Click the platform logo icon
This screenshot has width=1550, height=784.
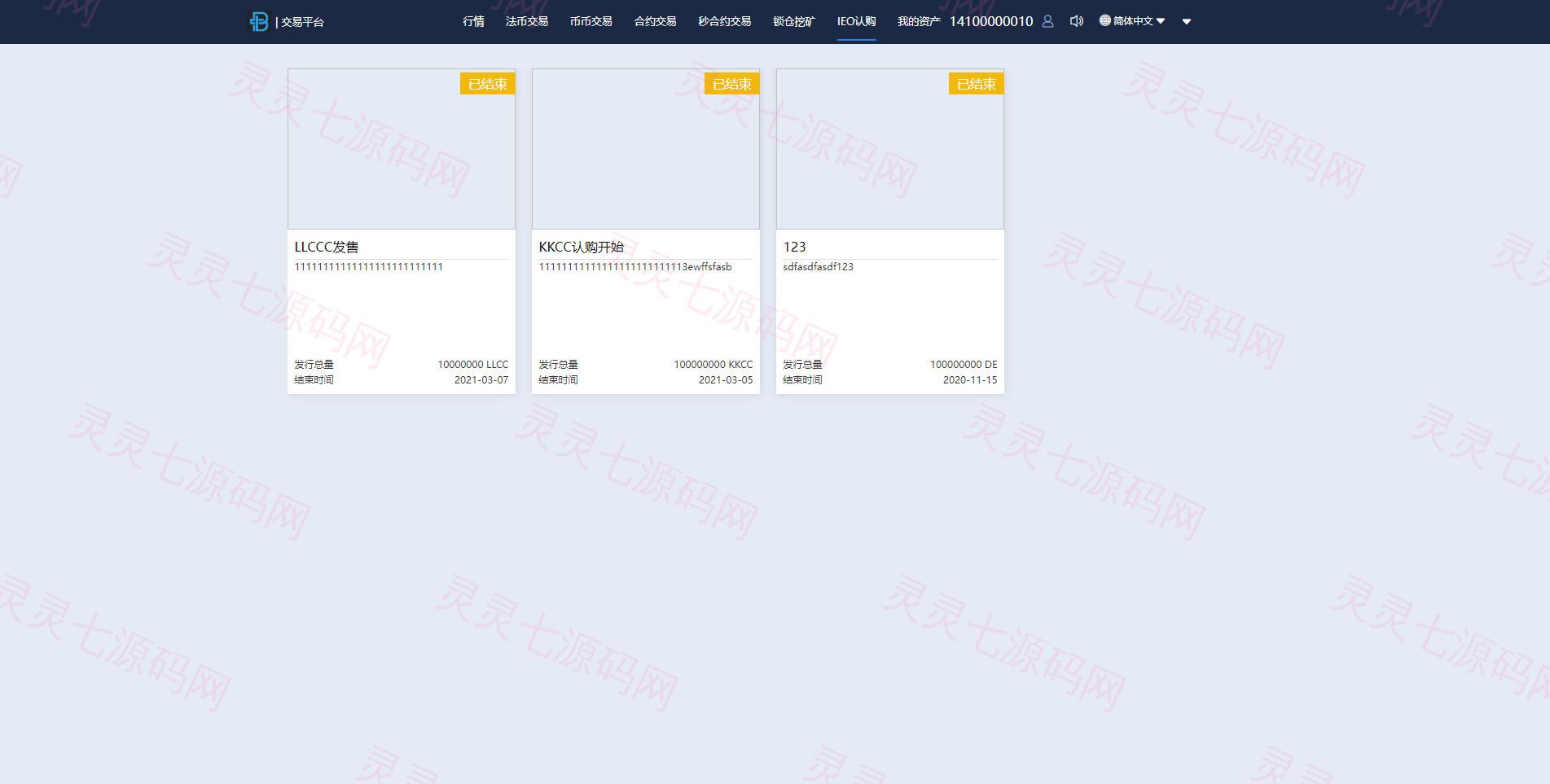coord(258,22)
